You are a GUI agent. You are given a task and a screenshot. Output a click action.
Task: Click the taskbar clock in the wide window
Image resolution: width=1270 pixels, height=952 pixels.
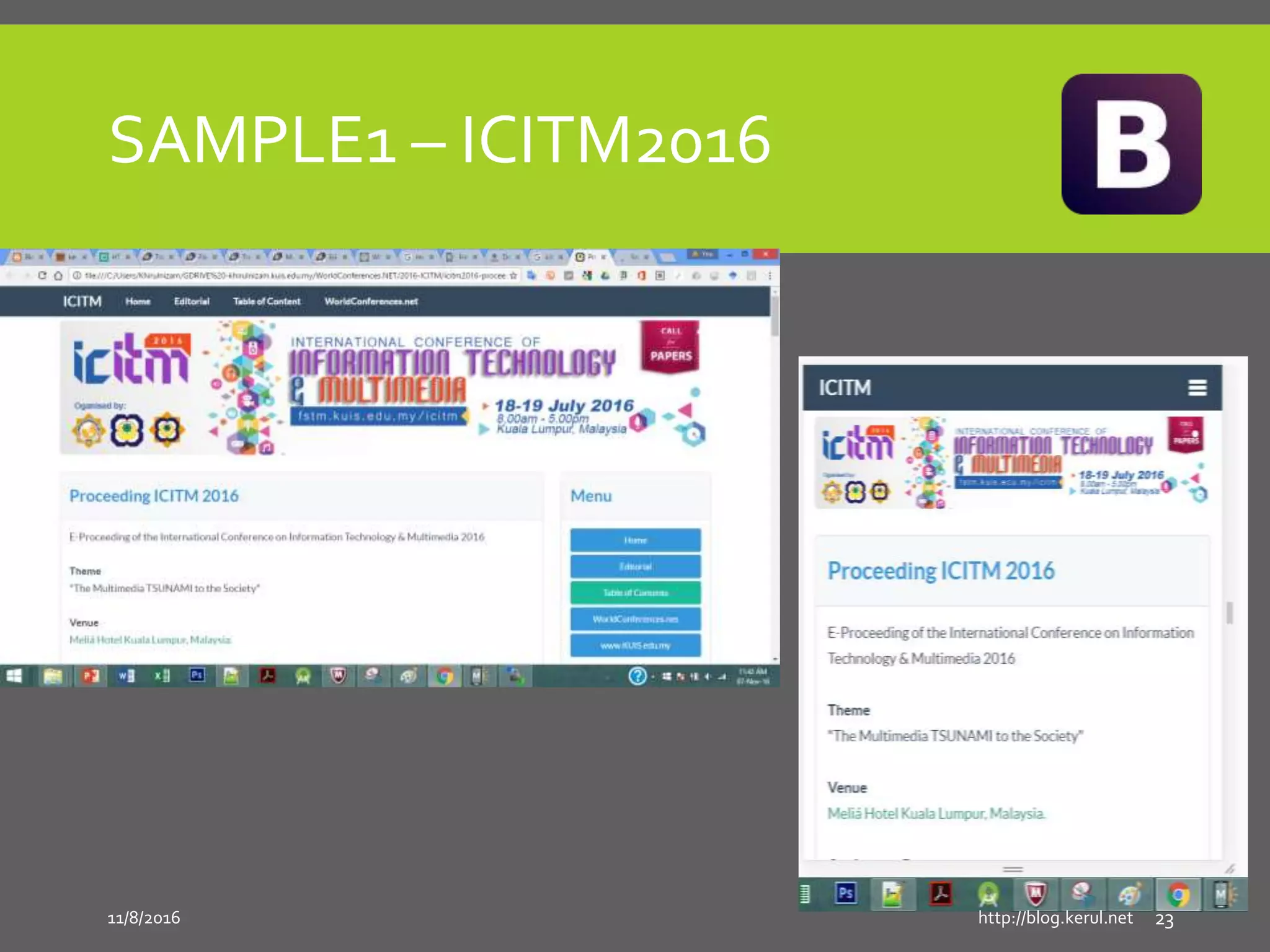(x=753, y=676)
